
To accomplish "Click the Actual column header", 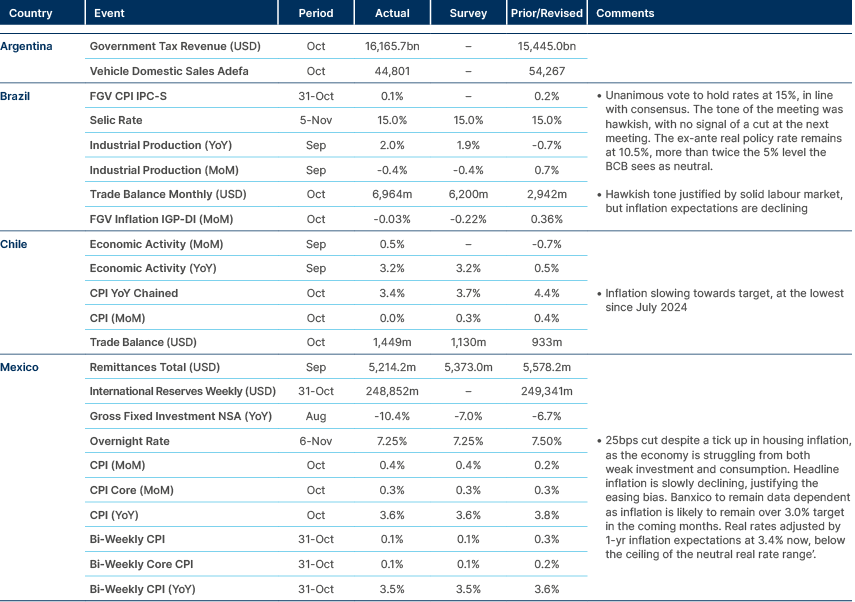I will 392,13.
